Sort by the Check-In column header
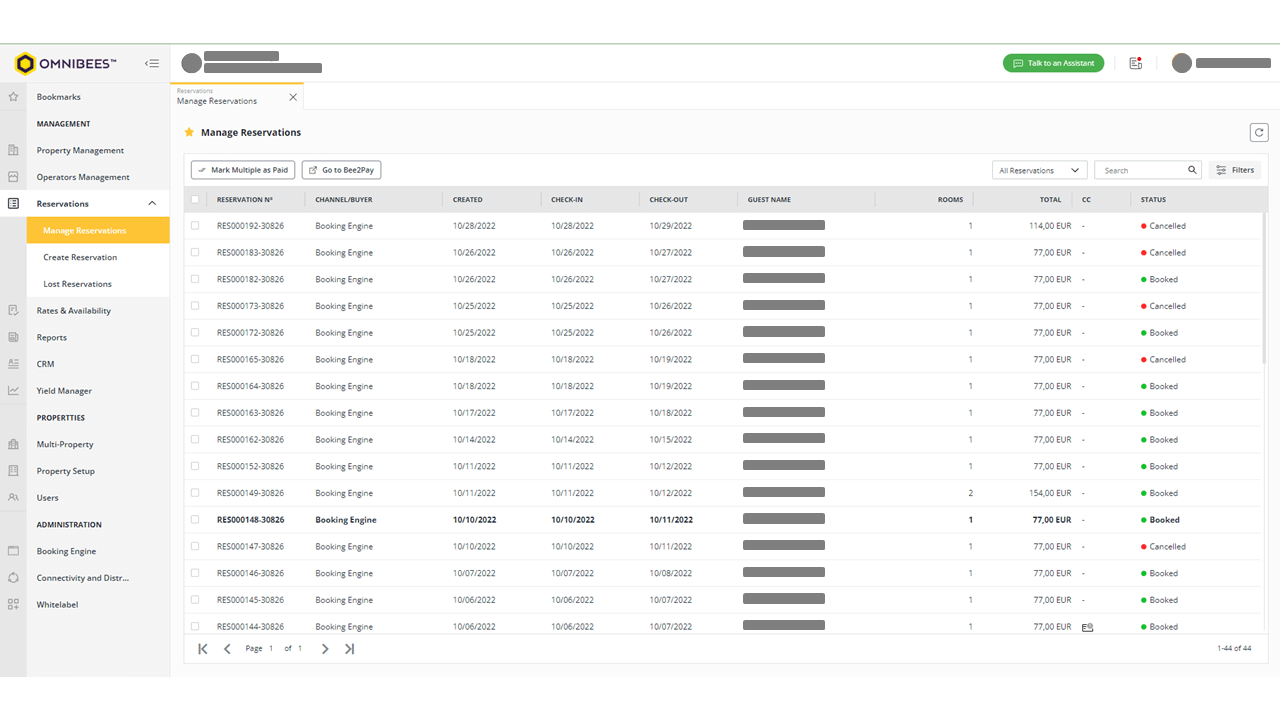This screenshot has height=720, width=1280. click(567, 199)
